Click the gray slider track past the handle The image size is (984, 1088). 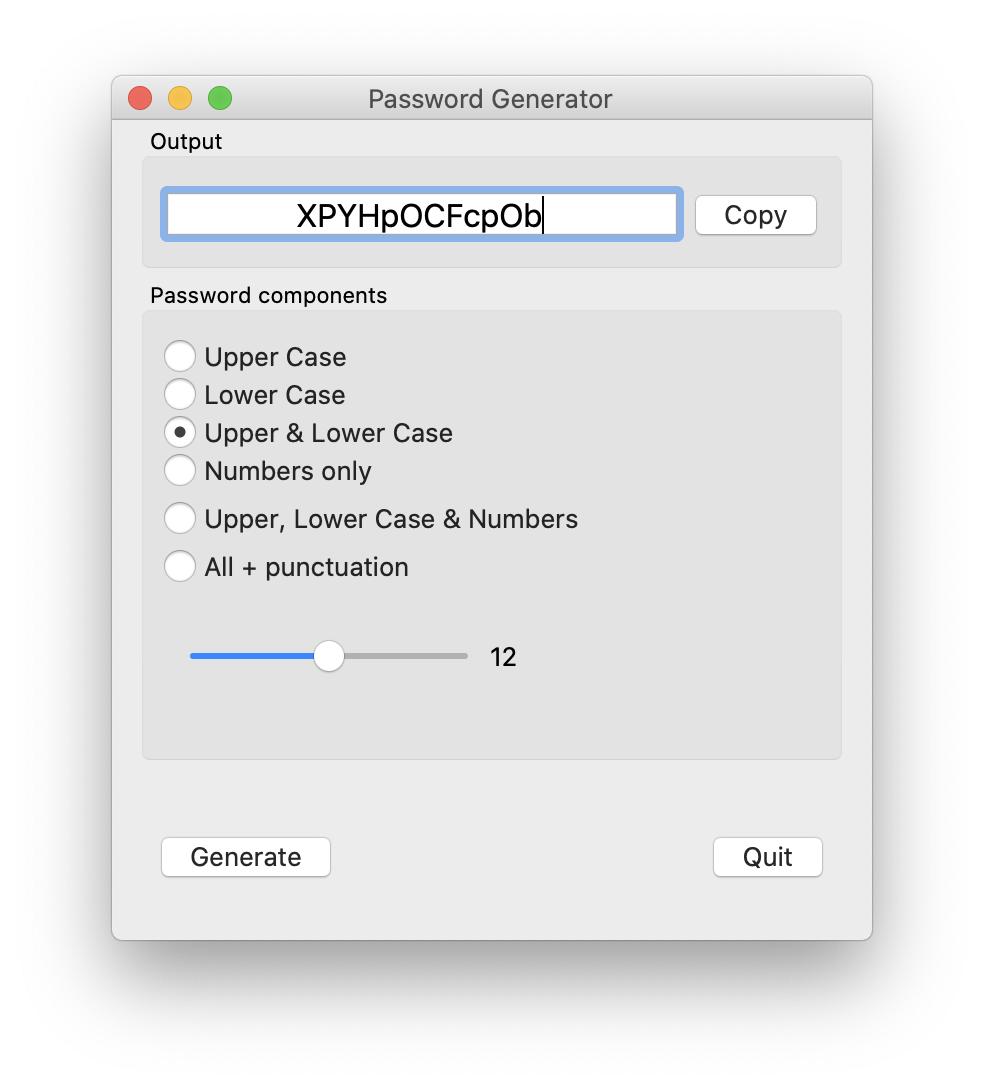406,656
